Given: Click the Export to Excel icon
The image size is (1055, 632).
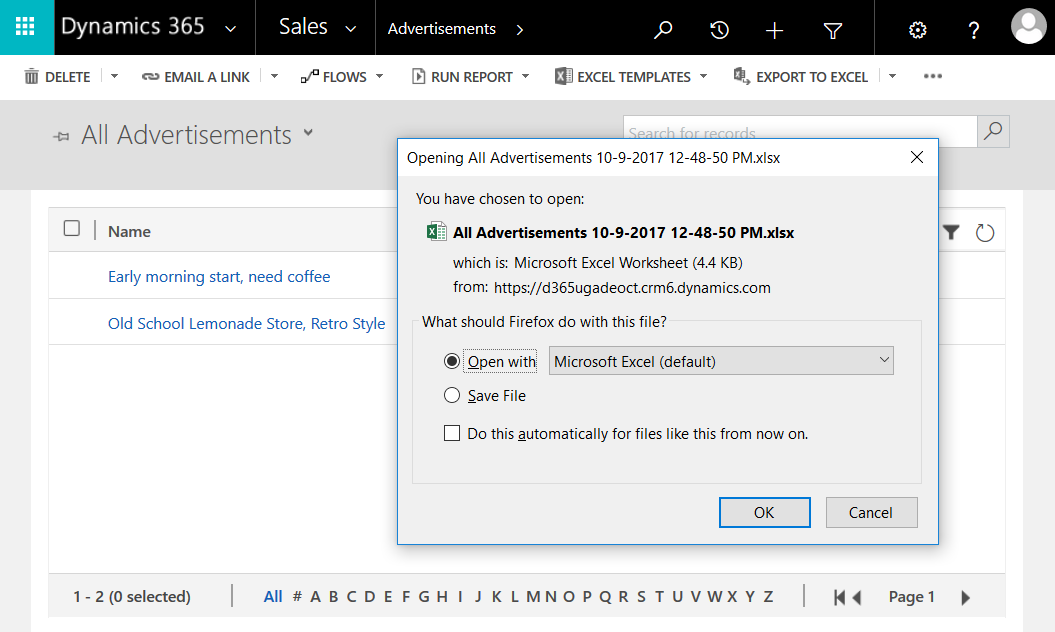Looking at the screenshot, I should pos(741,76).
